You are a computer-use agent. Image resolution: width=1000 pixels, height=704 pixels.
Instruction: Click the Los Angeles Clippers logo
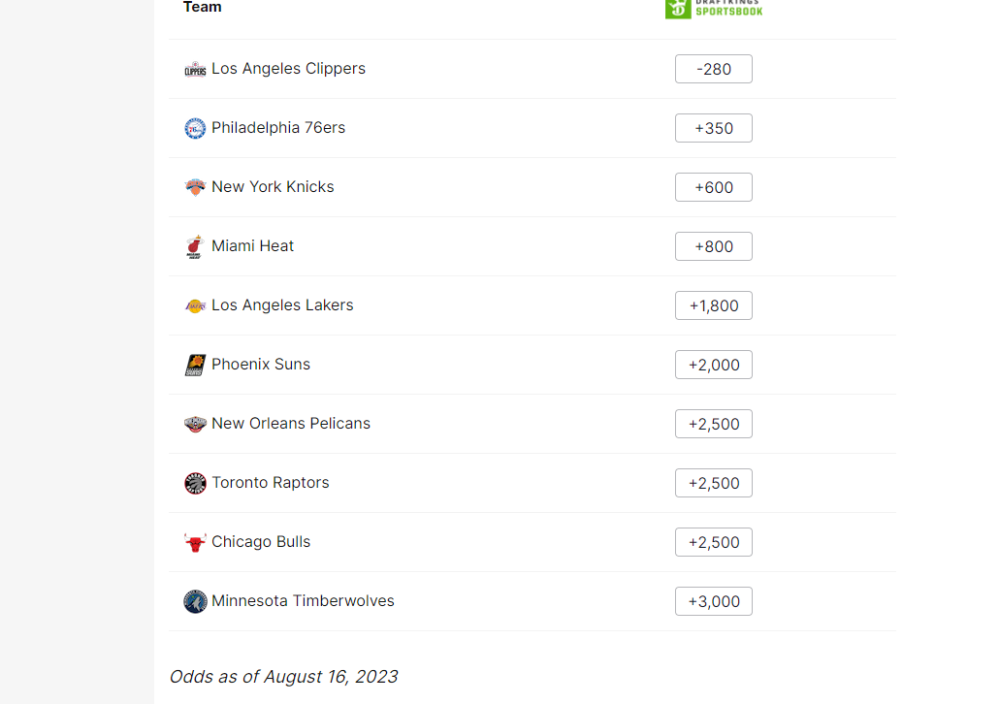tap(195, 70)
